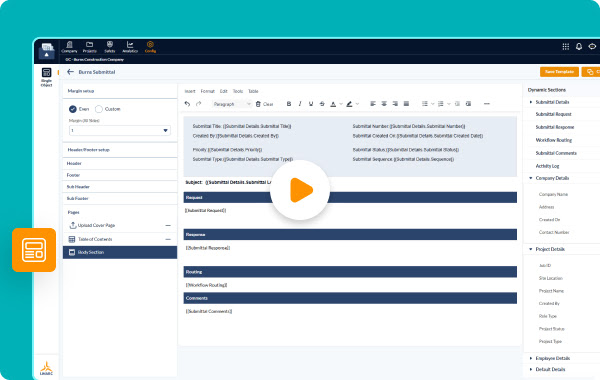
Task: Click the Save Template button
Action: pyautogui.click(x=559, y=72)
